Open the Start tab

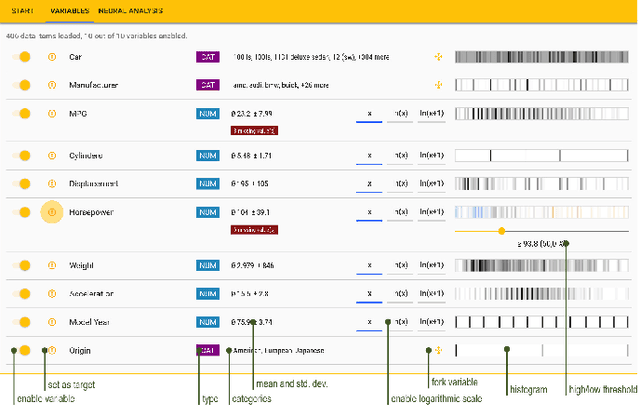(22, 11)
